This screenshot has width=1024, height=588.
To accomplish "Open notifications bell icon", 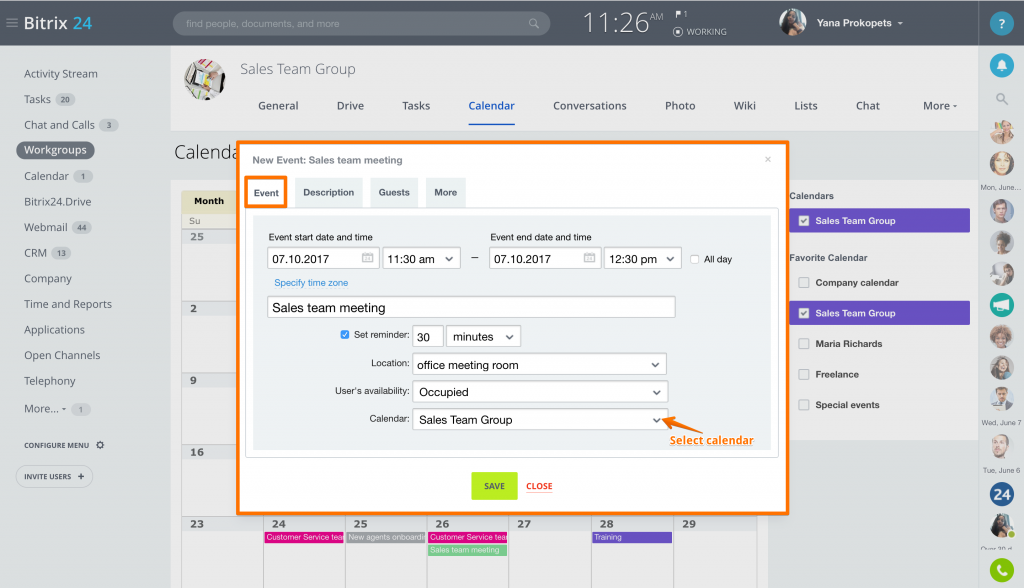I will [1001, 65].
